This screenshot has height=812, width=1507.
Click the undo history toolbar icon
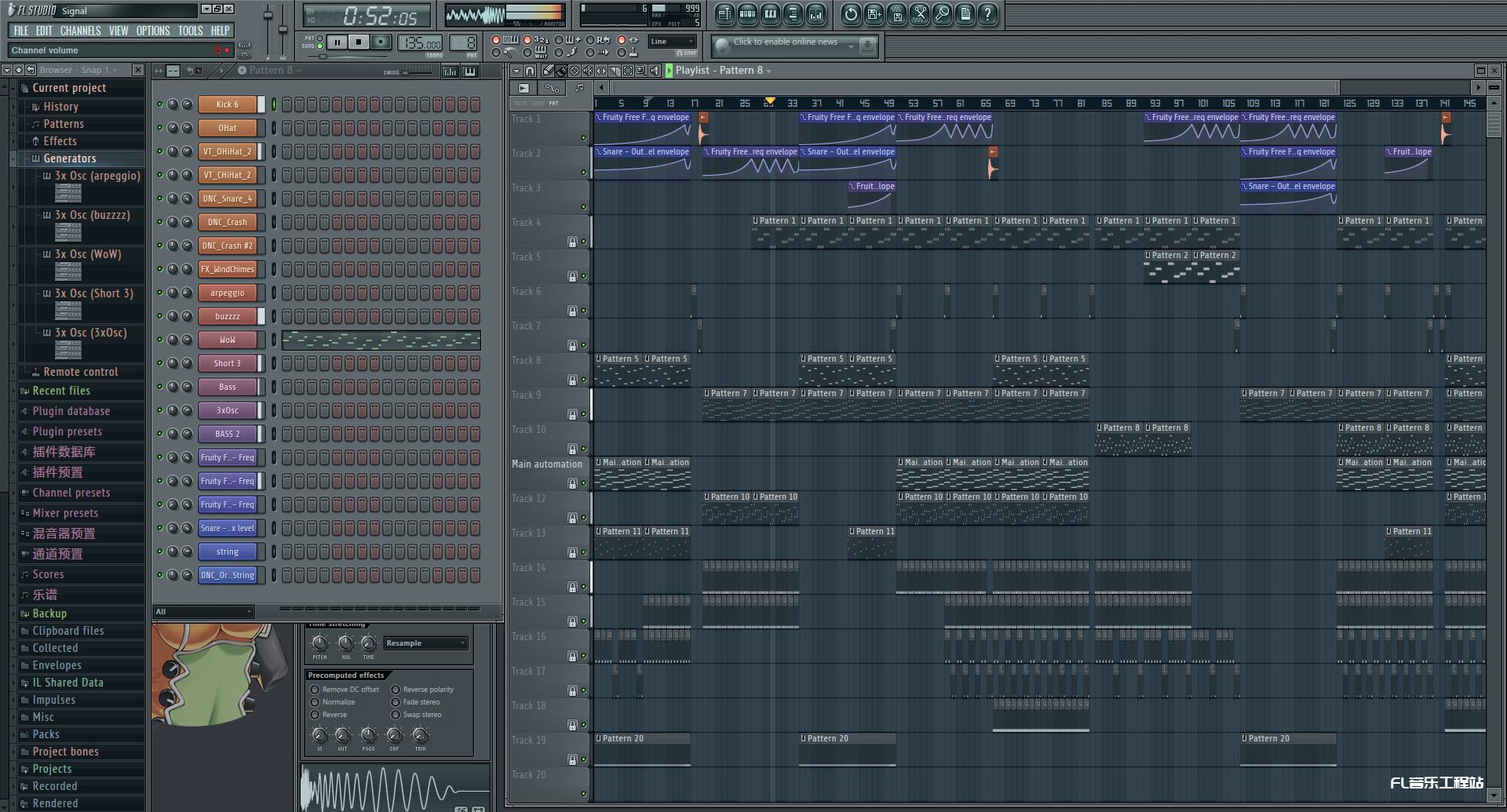[851, 13]
